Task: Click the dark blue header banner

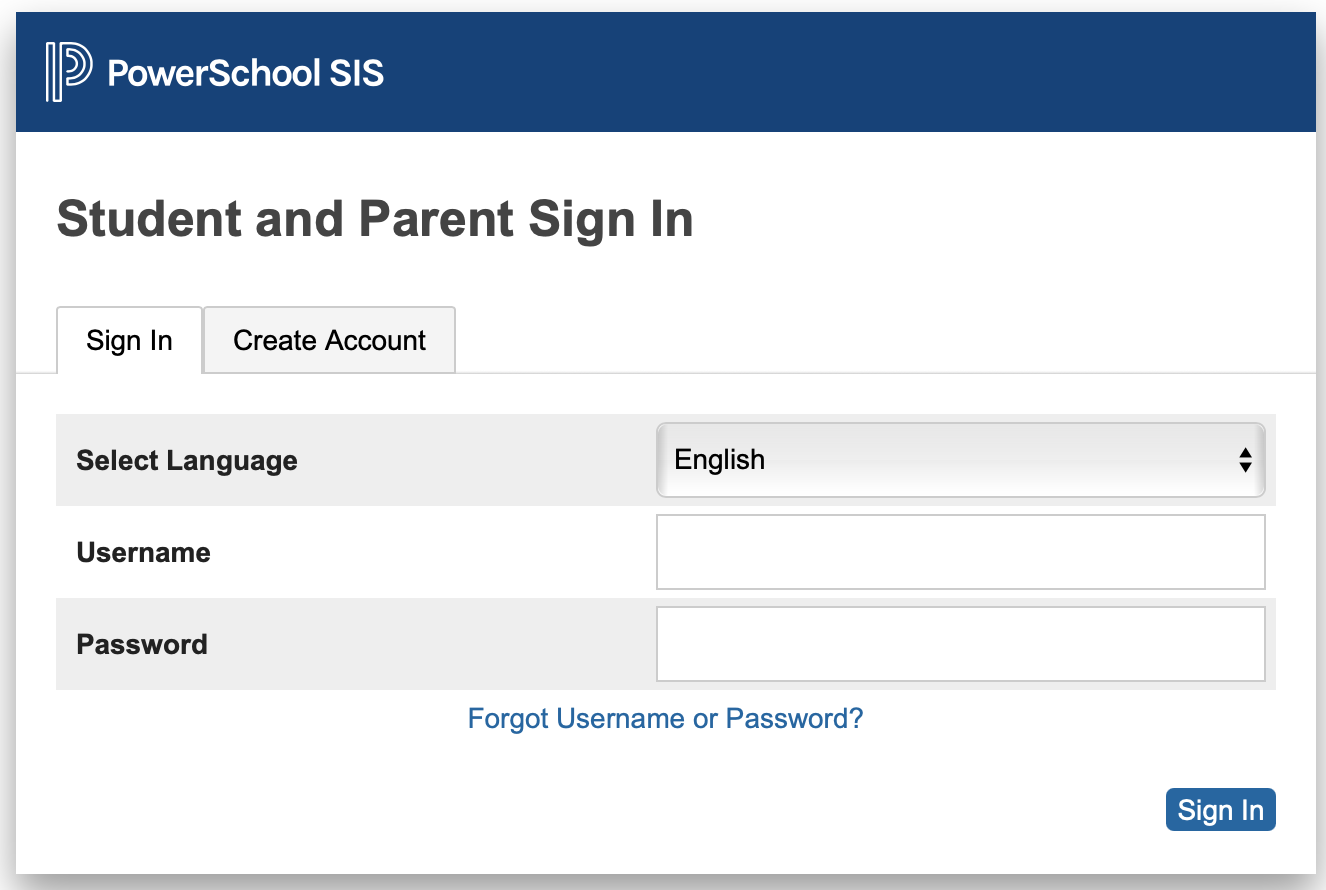Action: click(666, 72)
